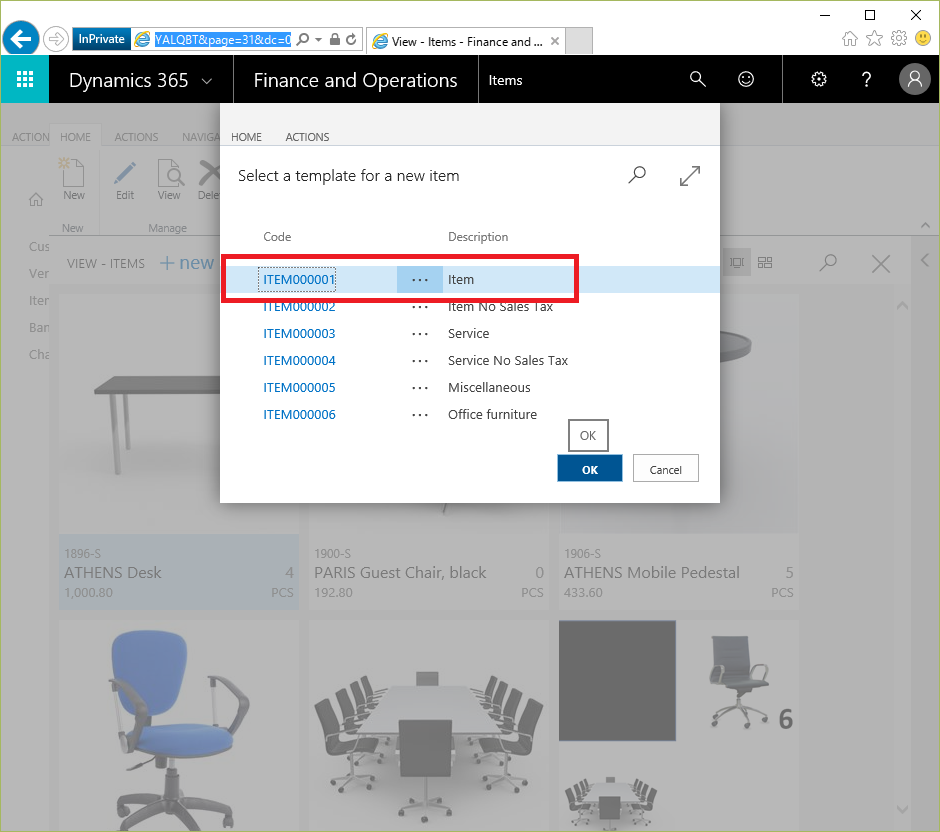Open the row menu for ITEM000003

(x=420, y=334)
